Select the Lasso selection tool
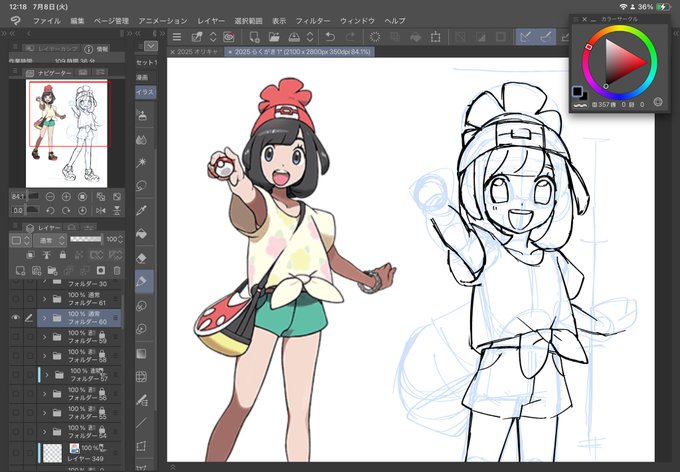 pyautogui.click(x=141, y=186)
